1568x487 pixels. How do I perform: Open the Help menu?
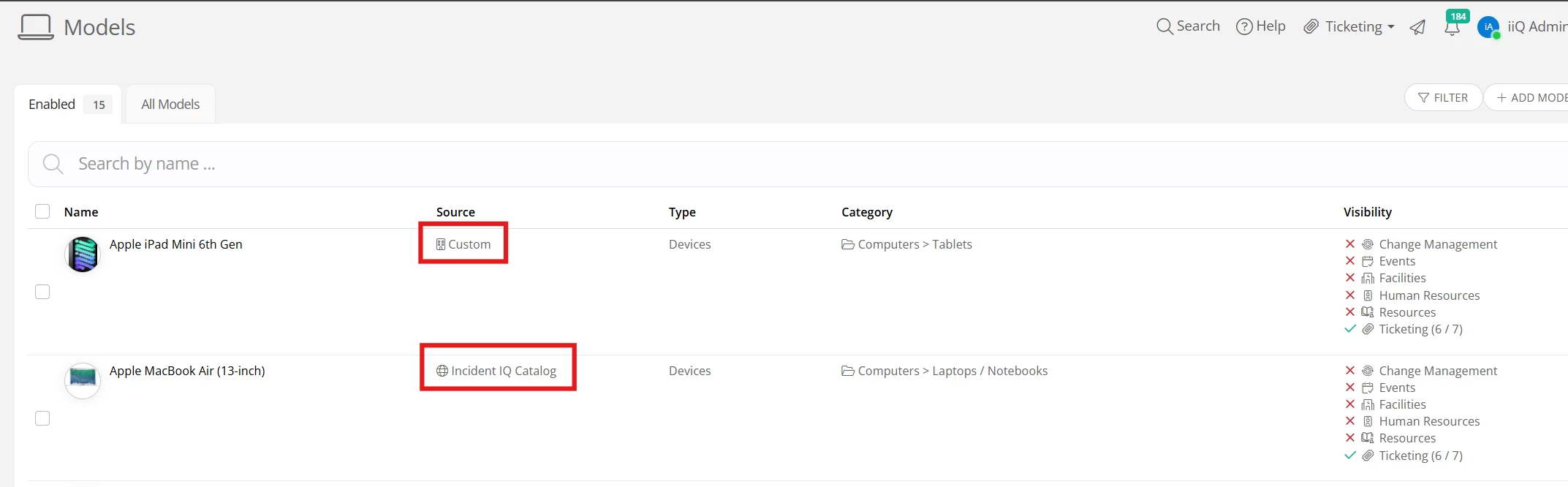click(x=1260, y=26)
